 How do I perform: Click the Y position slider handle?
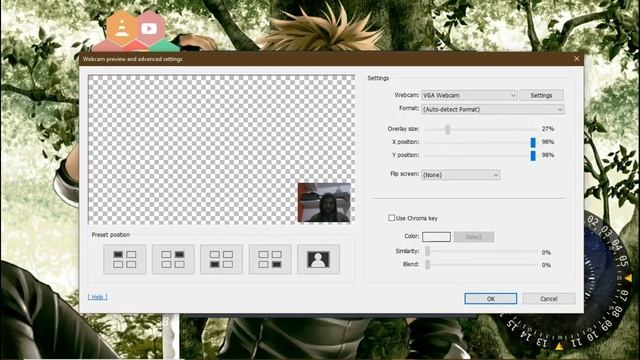point(533,155)
